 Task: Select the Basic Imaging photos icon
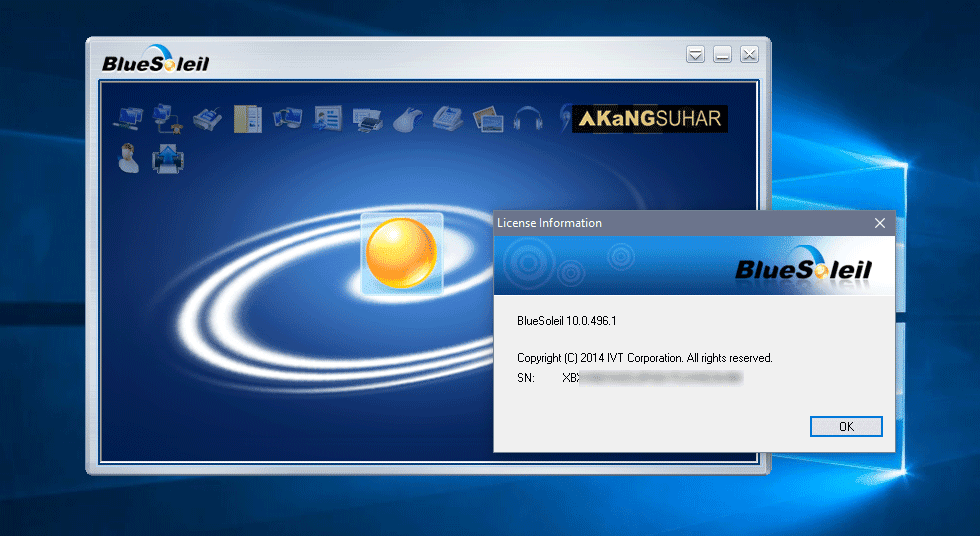coord(488,118)
